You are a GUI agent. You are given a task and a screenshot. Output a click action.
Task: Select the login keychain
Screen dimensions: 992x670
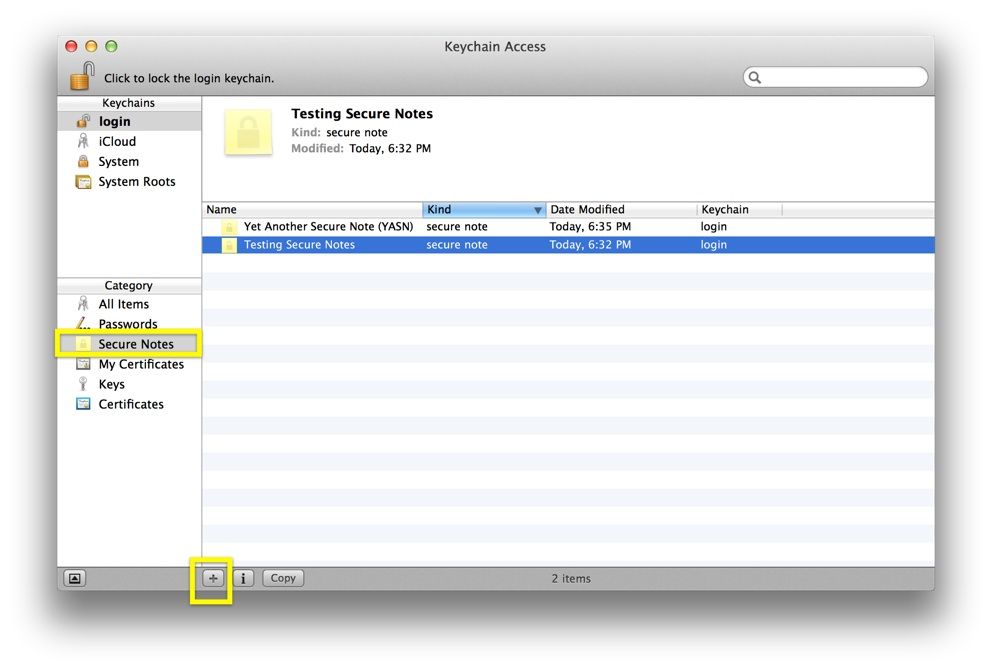click(114, 122)
